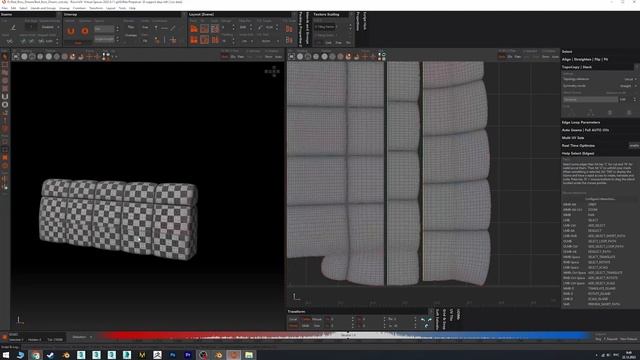Viewport: 640px width, 360px height.
Task: Click the New Release link in status bar
Action: pyautogui.click(x=628, y=339)
